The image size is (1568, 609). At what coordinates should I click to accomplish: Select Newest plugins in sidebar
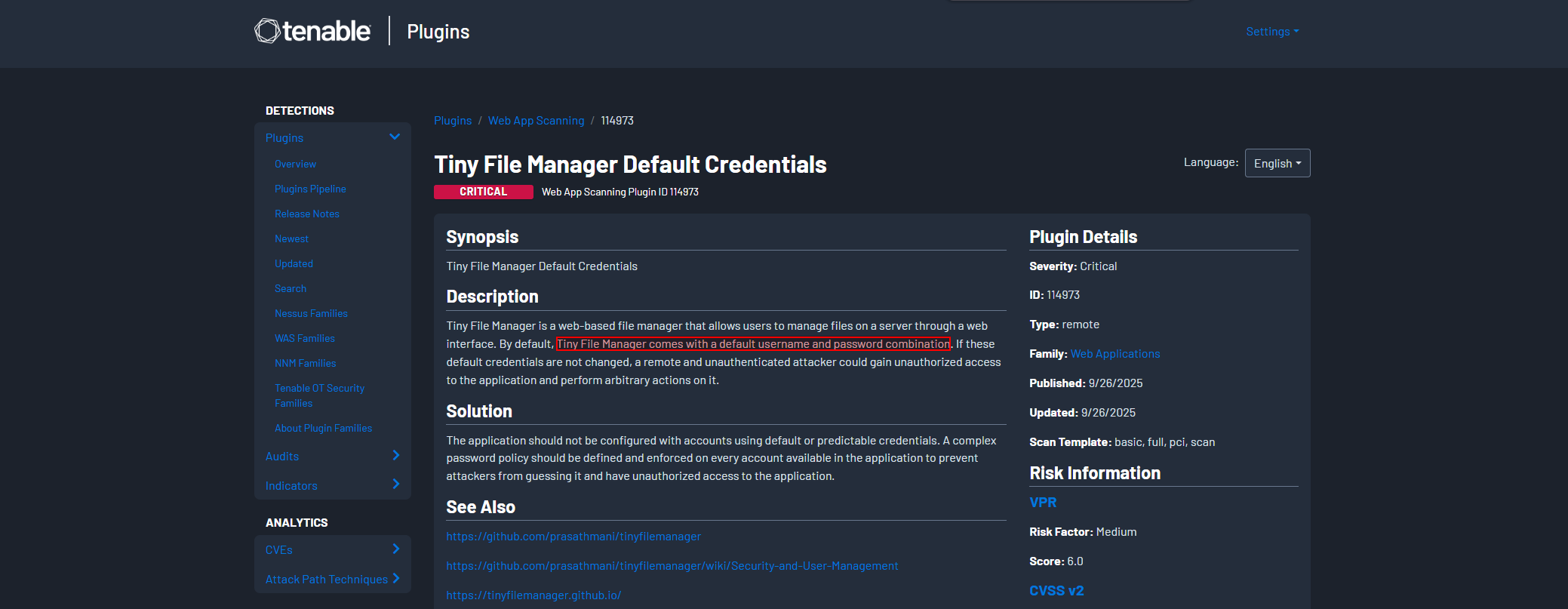291,238
